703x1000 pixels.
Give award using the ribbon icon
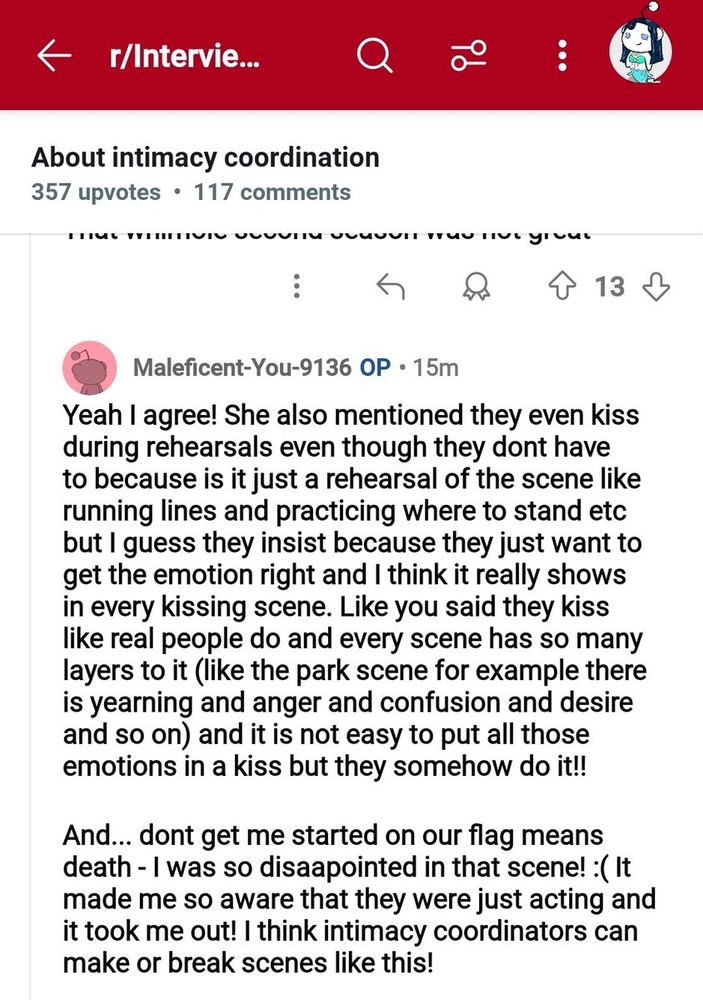[x=476, y=287]
